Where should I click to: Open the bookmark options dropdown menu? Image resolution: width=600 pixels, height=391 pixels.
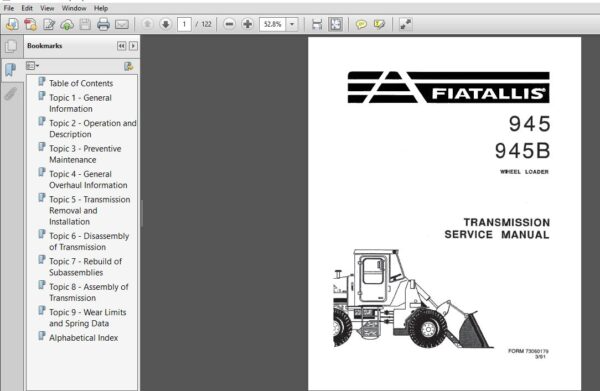pos(33,66)
